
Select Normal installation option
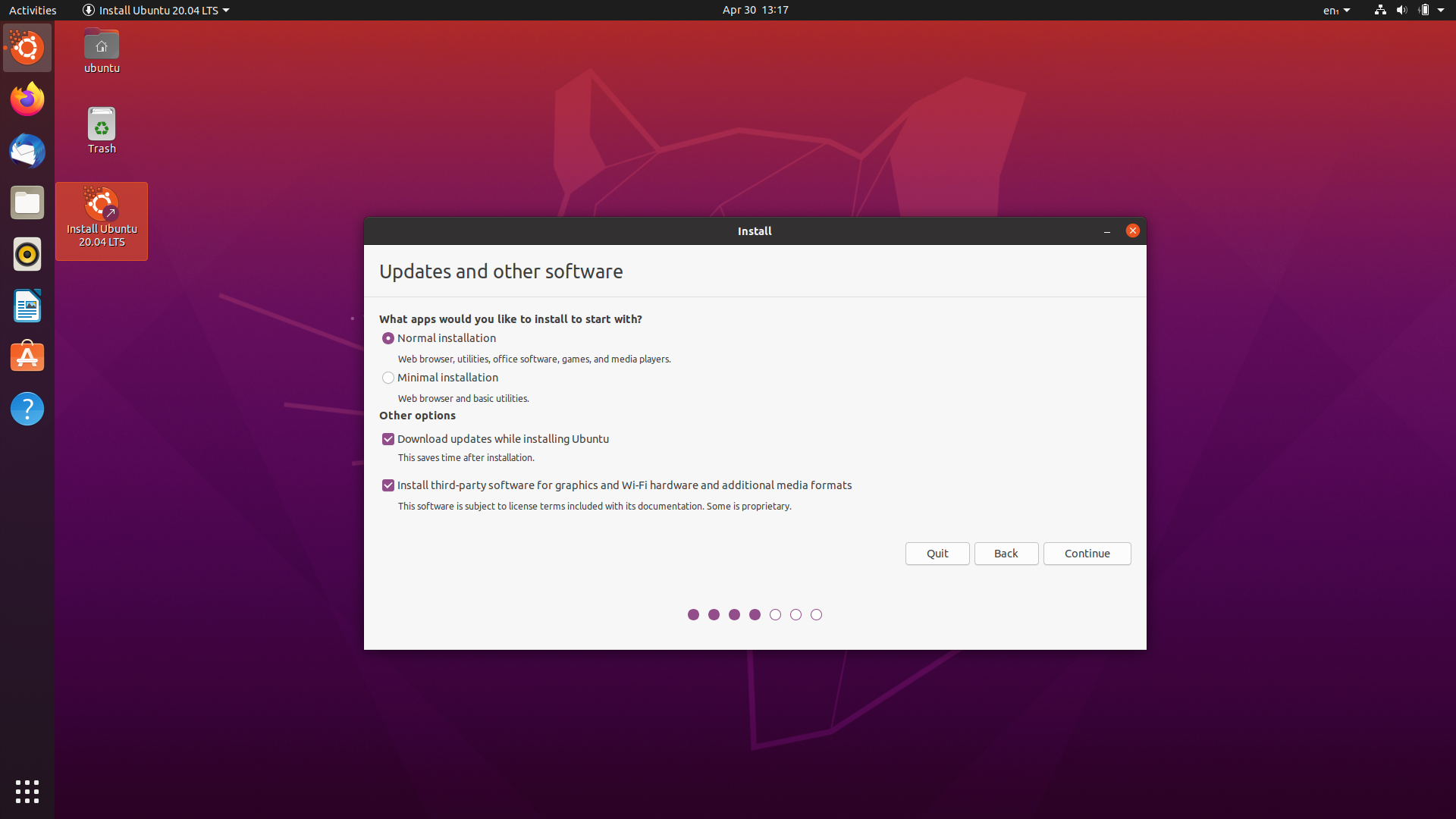pyautogui.click(x=388, y=338)
